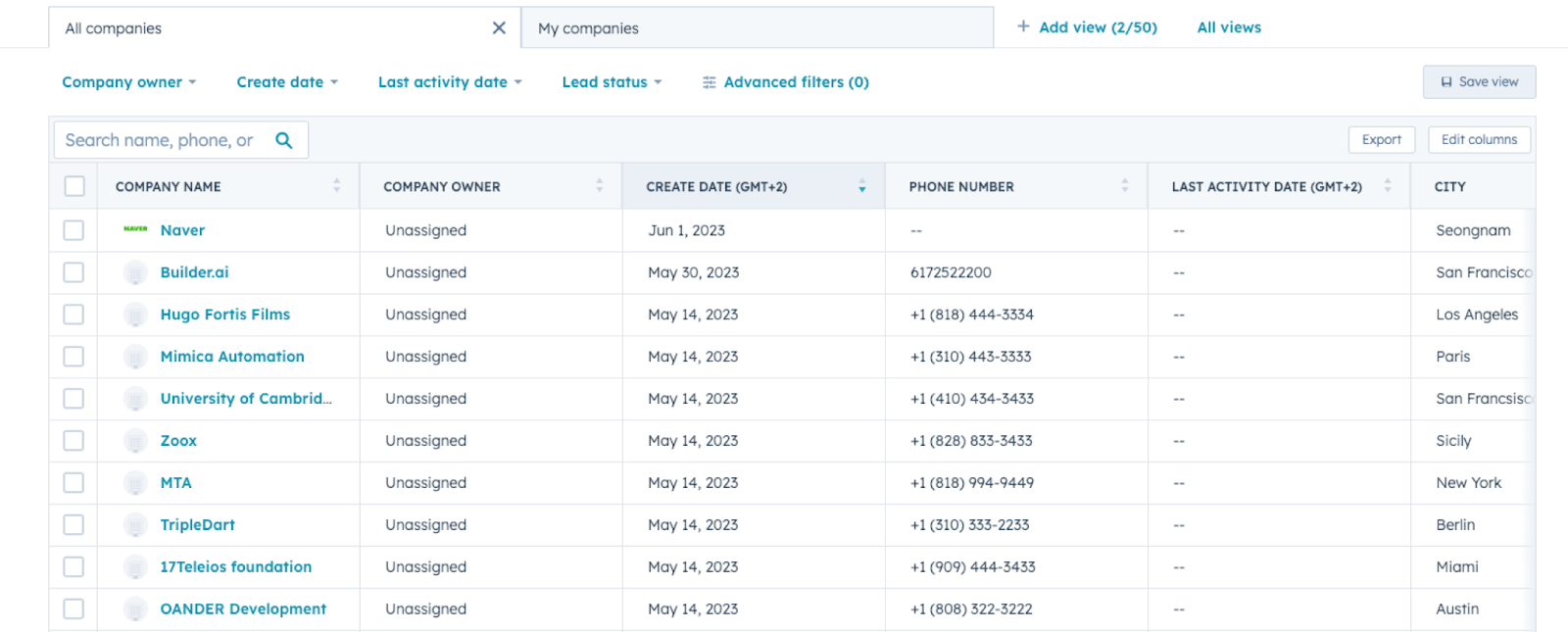Image resolution: width=1568 pixels, height=632 pixels.
Task: Open the Naver company record
Action: click(x=182, y=230)
